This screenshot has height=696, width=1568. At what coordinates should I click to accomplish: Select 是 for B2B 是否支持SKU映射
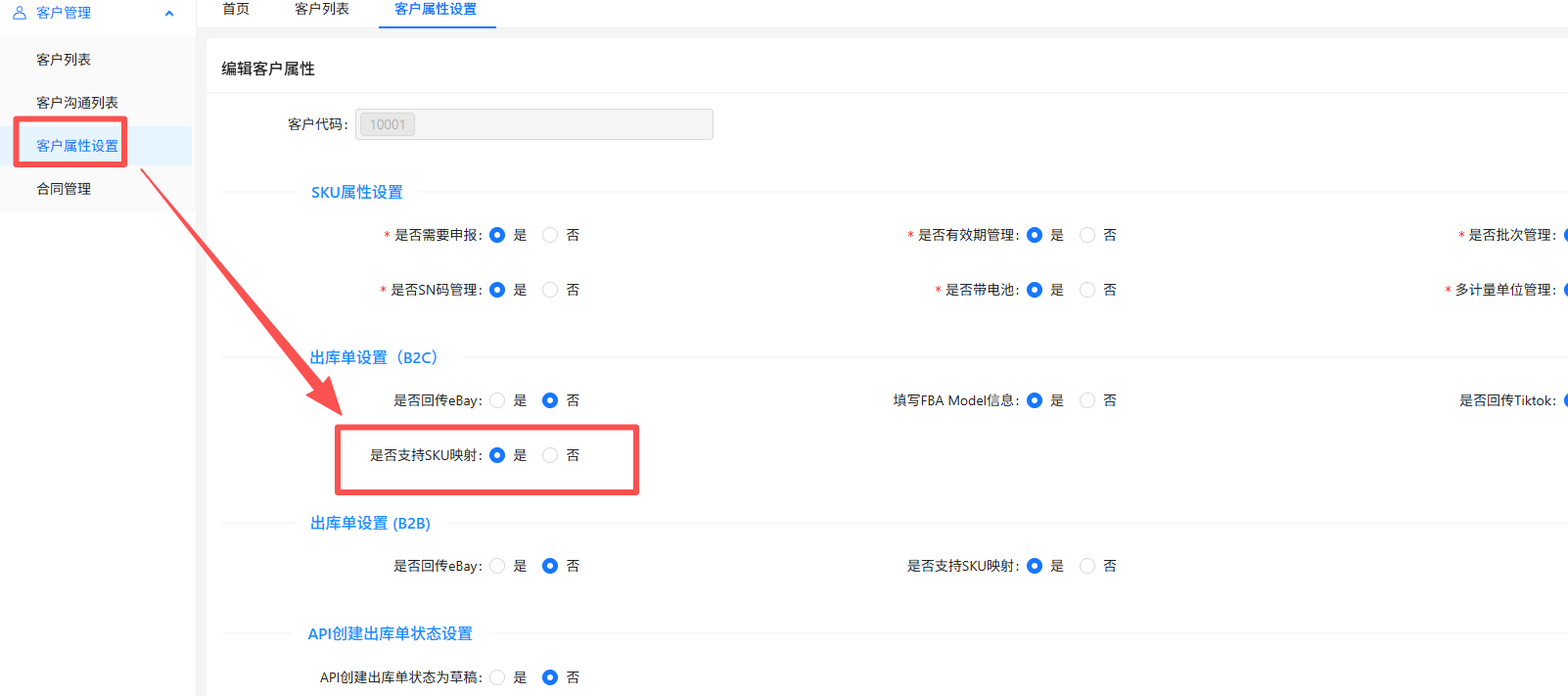tap(1035, 566)
